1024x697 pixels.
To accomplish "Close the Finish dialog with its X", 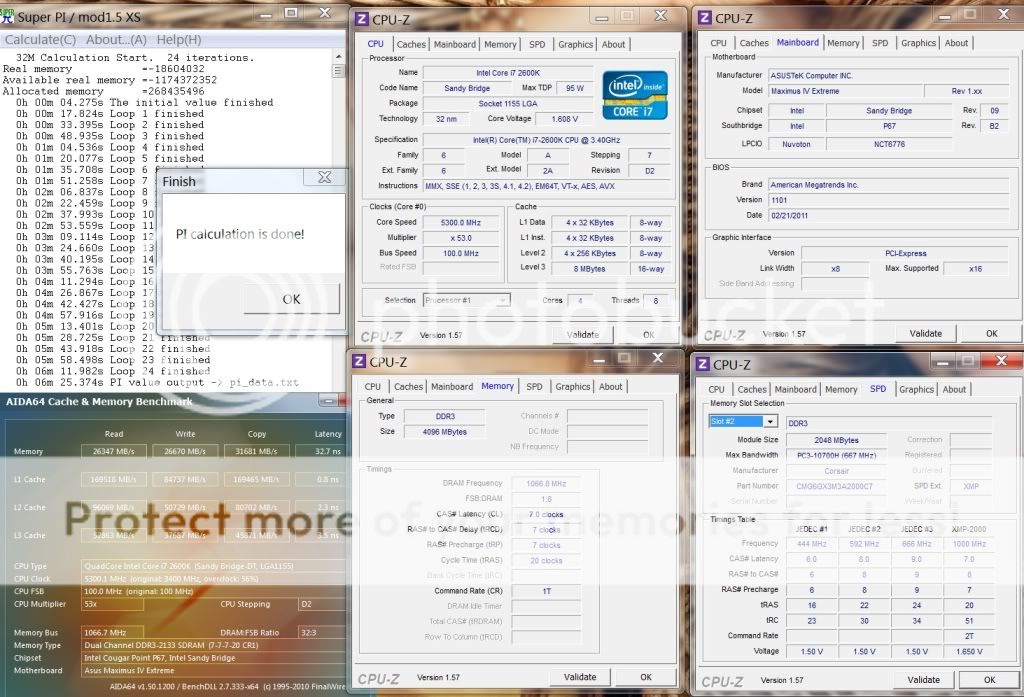I will tap(325, 177).
